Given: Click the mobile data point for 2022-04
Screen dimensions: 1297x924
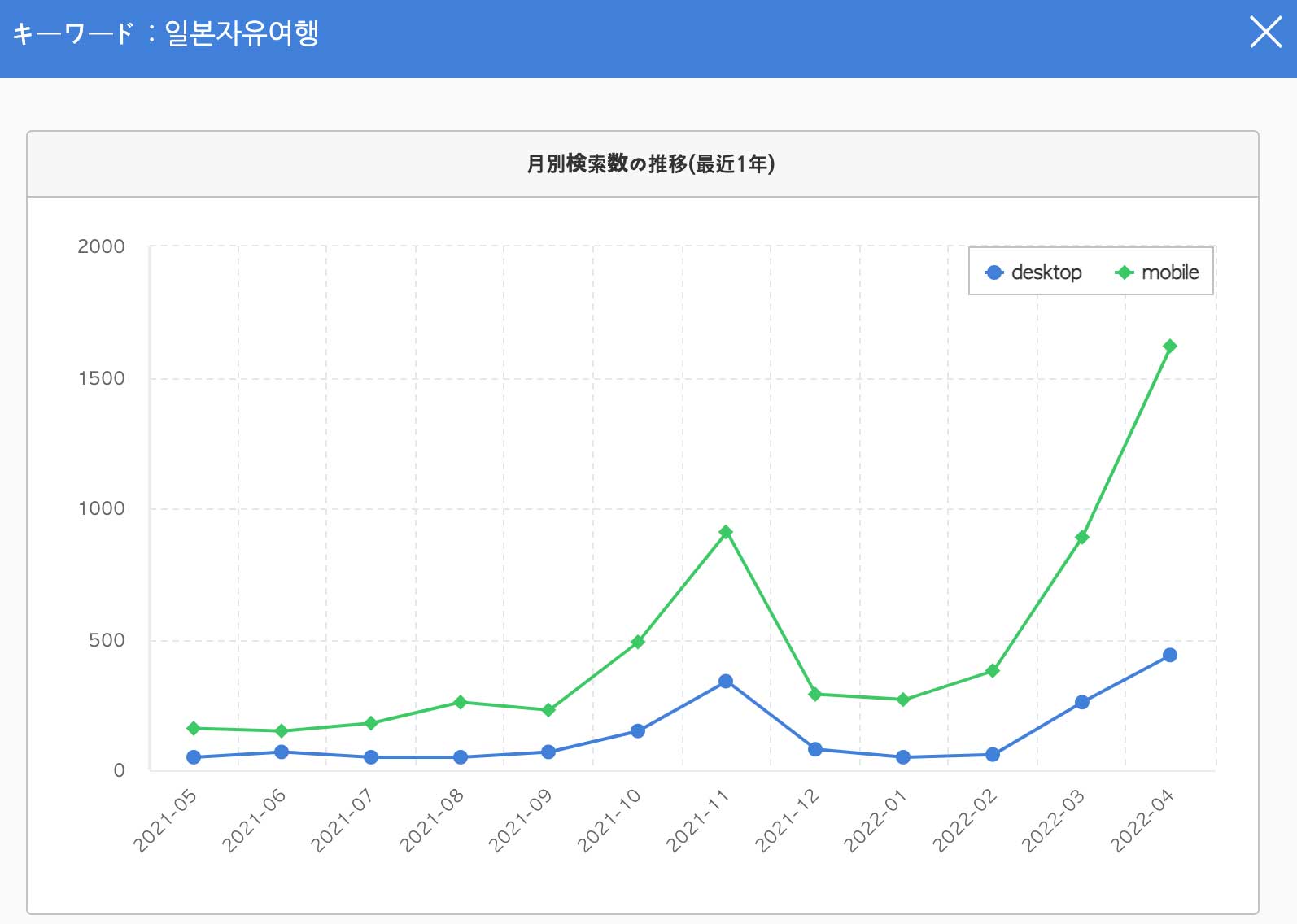Looking at the screenshot, I should click(1169, 346).
